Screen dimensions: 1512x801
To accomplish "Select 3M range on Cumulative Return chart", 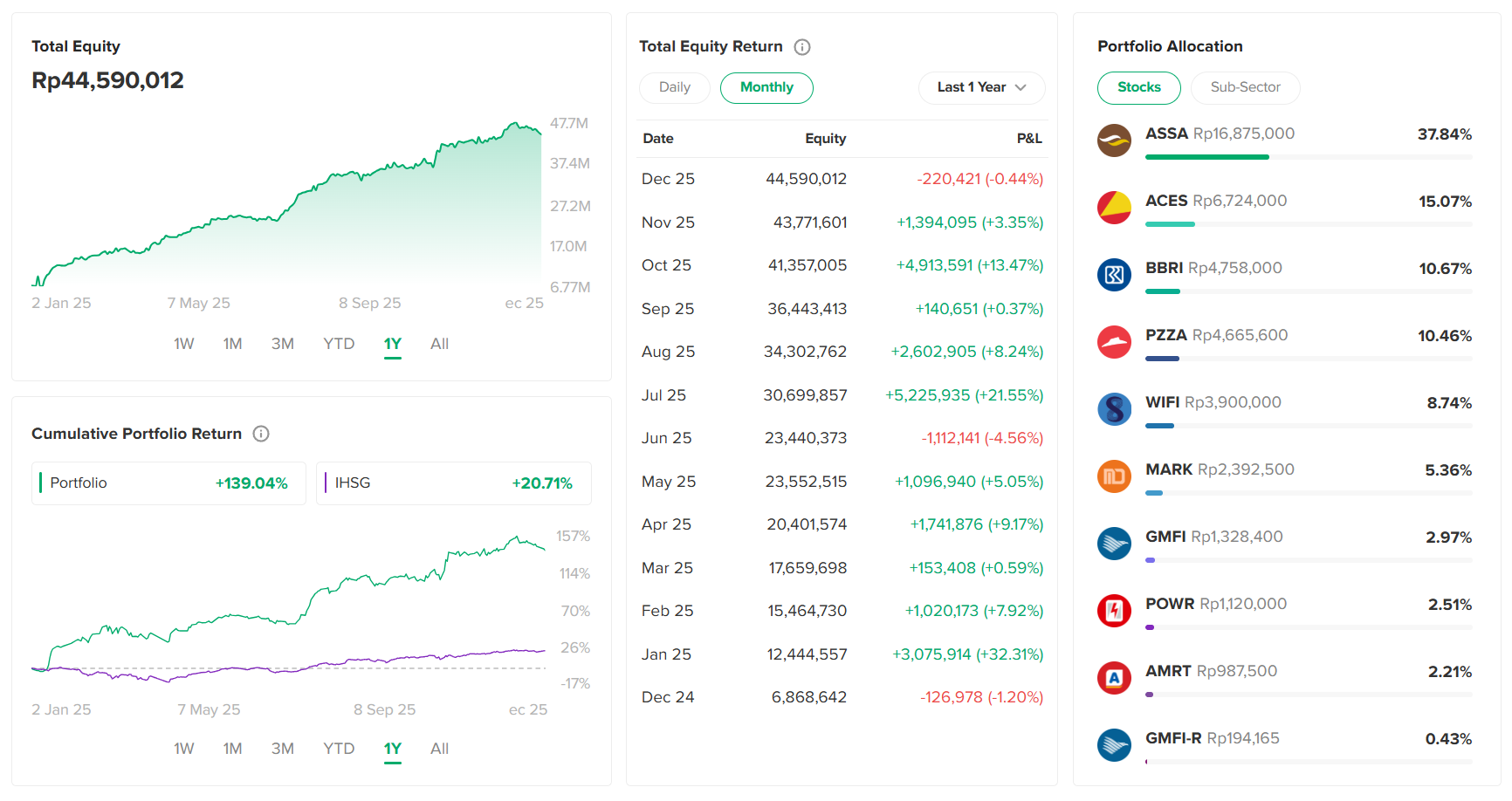I will click(x=282, y=749).
